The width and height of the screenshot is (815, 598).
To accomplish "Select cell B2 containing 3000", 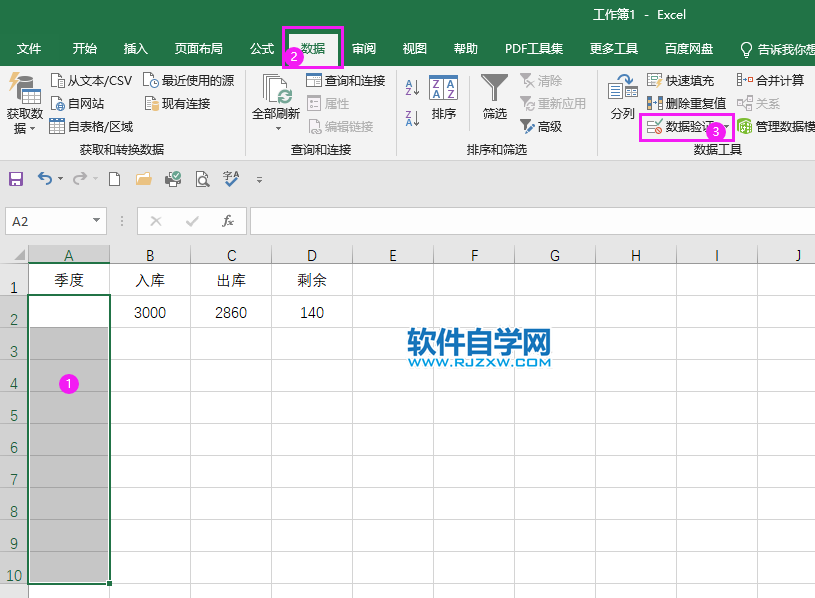I will pos(150,312).
